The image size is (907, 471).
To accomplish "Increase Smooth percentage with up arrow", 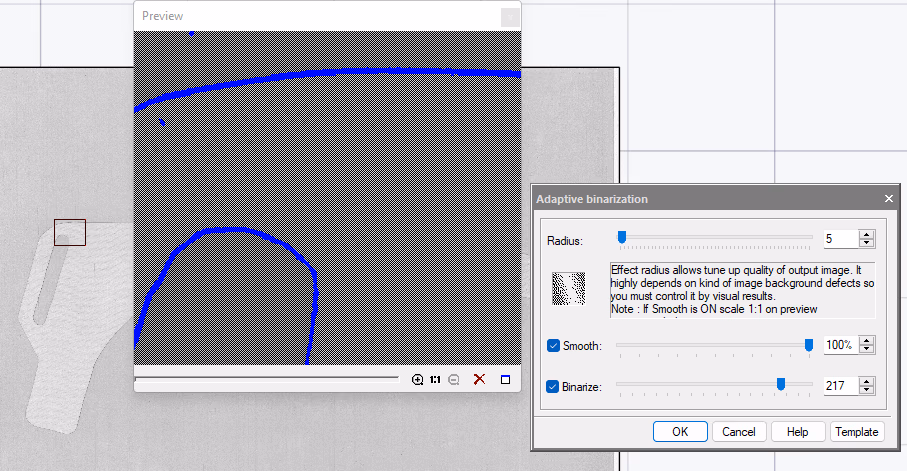I will point(867,341).
